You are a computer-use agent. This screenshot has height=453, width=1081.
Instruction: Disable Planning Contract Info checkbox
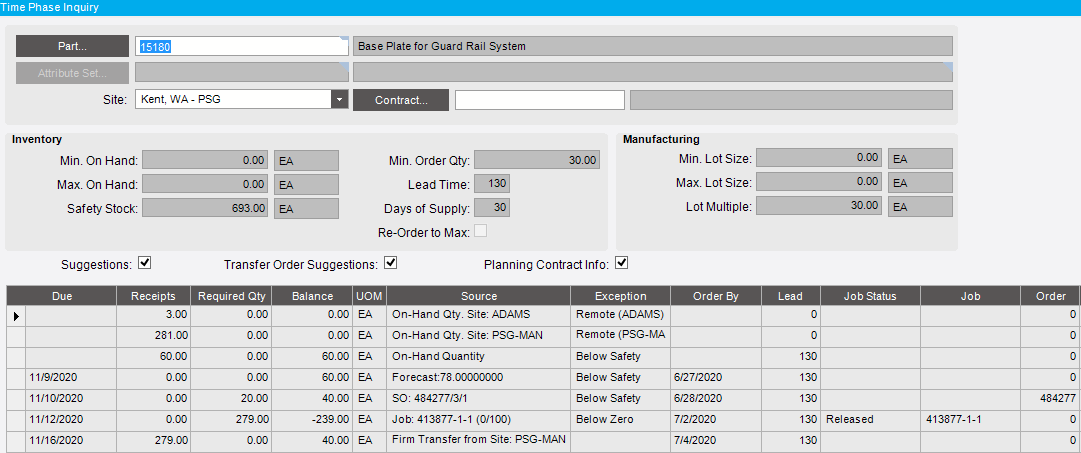coord(621,263)
